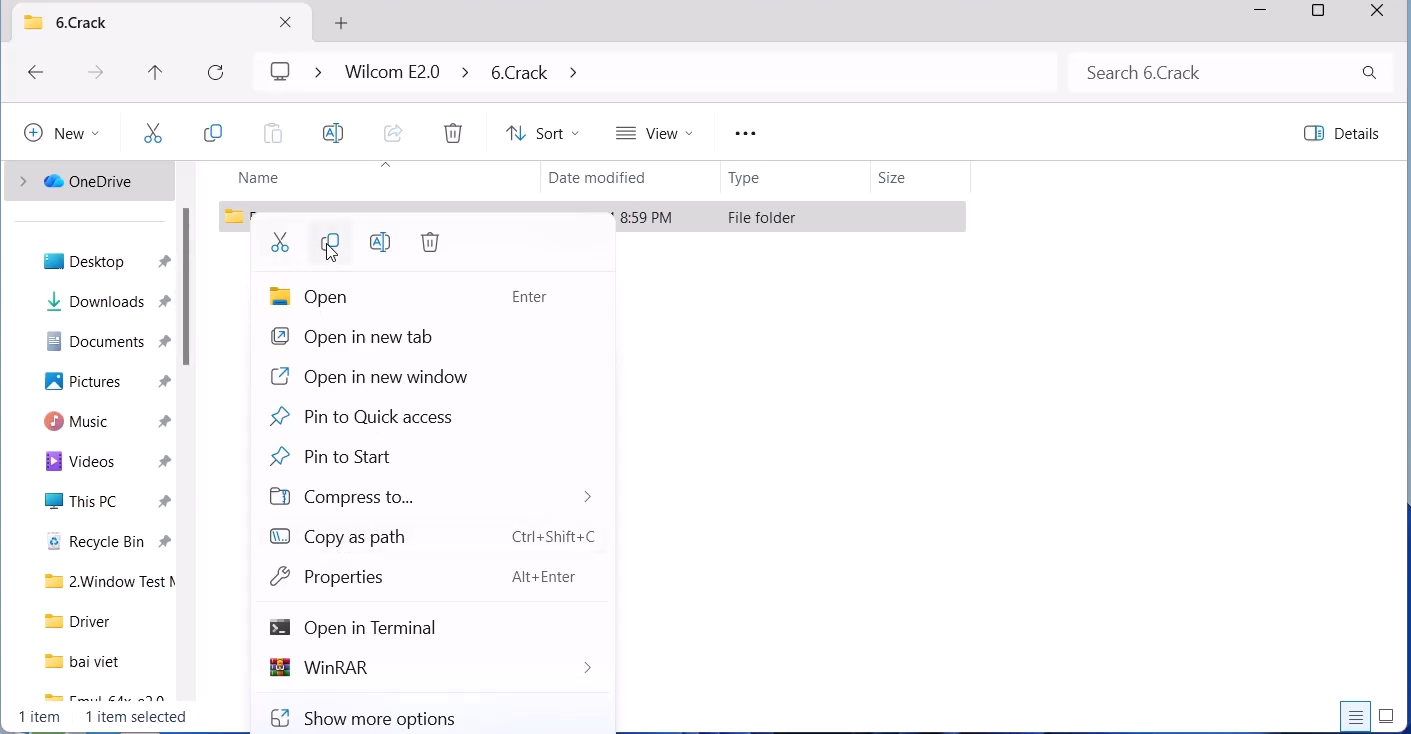The image size is (1411, 734).
Task: Select Open in new tab
Action: pyautogui.click(x=368, y=337)
